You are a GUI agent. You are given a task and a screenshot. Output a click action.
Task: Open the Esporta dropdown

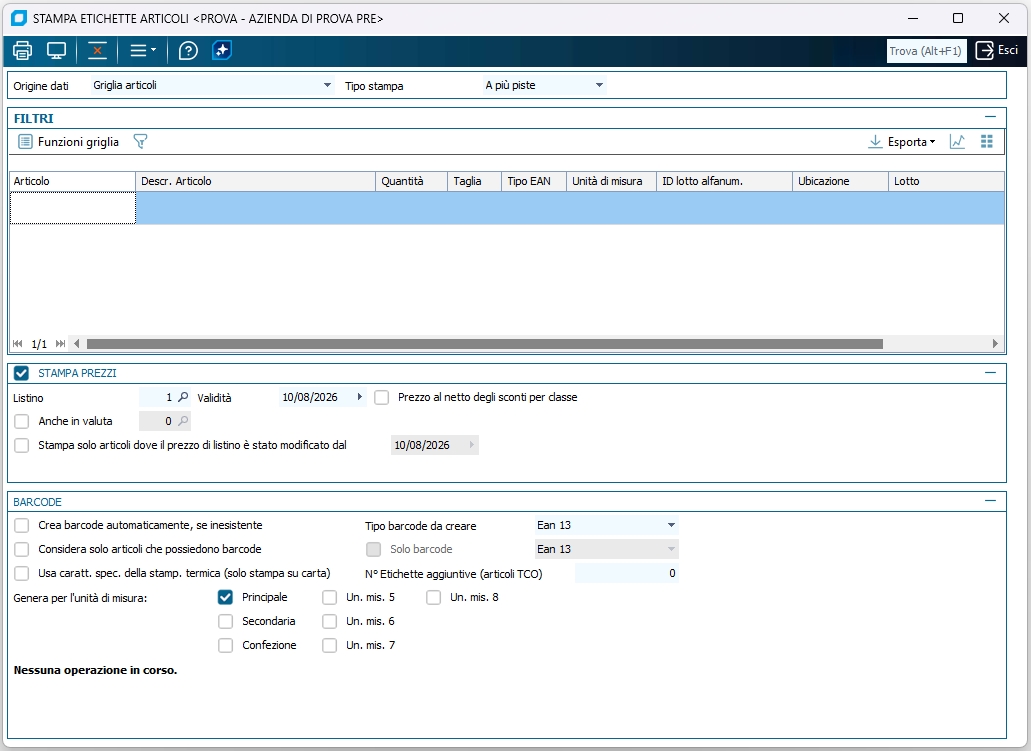pos(902,141)
